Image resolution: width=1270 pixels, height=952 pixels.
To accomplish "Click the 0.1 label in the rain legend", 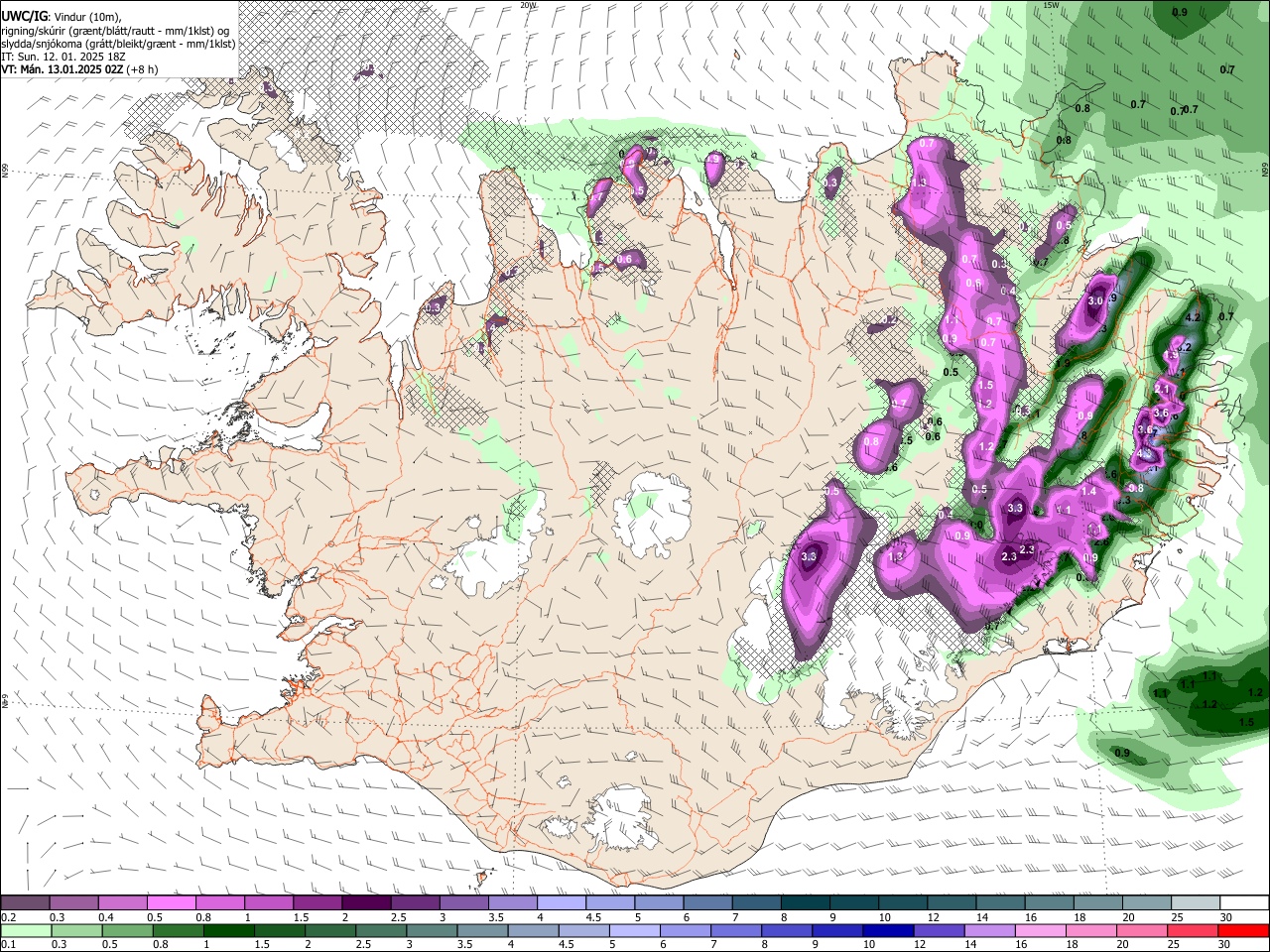I will point(7,945).
